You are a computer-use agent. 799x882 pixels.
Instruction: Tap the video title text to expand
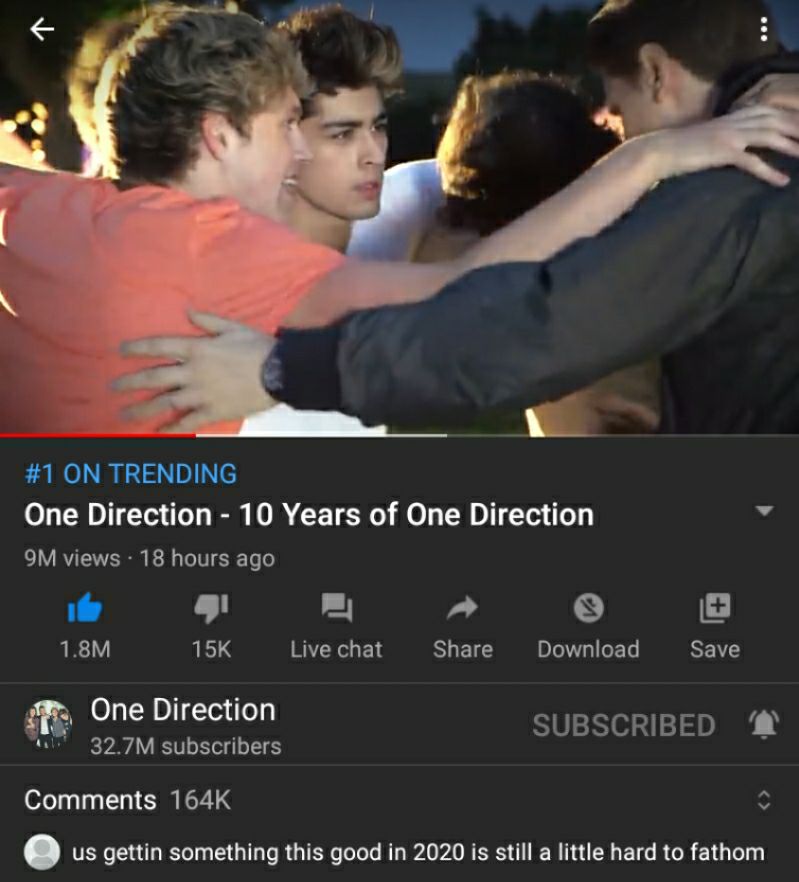(309, 515)
